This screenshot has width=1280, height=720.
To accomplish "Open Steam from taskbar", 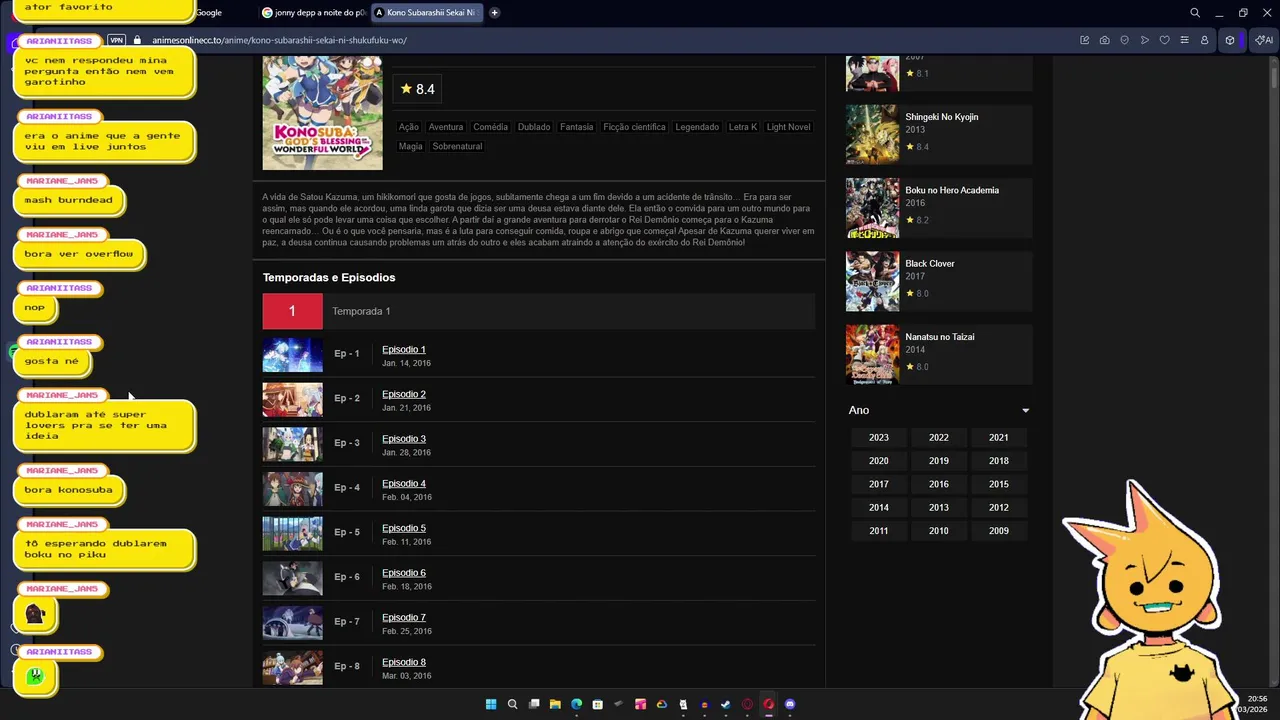I will click(x=726, y=704).
